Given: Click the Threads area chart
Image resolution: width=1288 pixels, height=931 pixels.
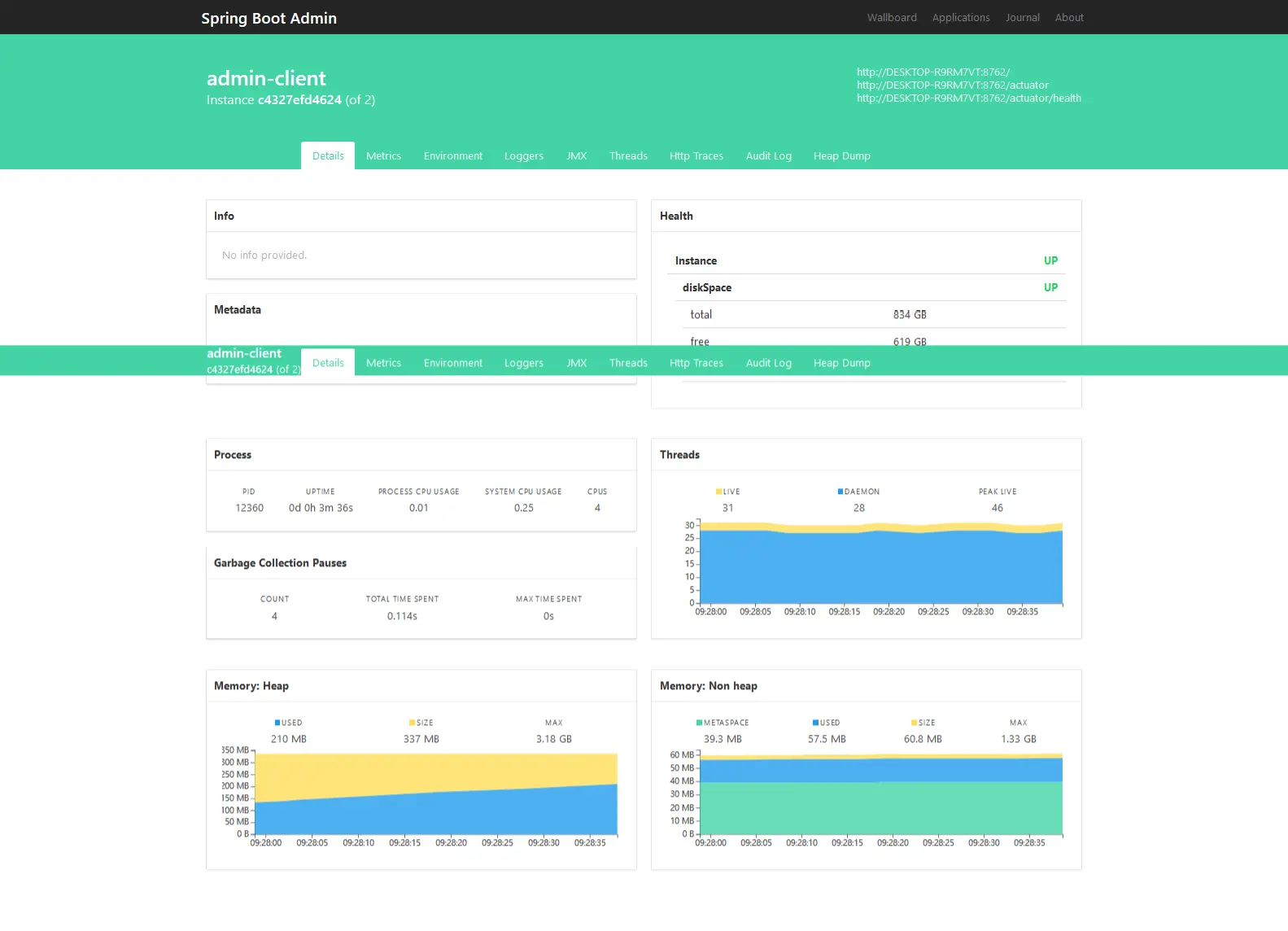Looking at the screenshot, I should click(881, 562).
